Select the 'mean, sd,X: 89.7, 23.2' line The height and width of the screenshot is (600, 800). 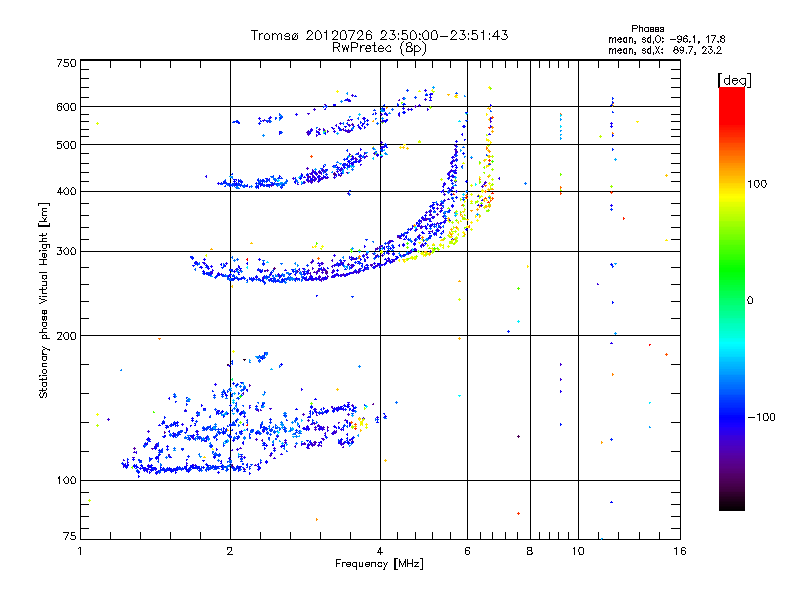665,50
